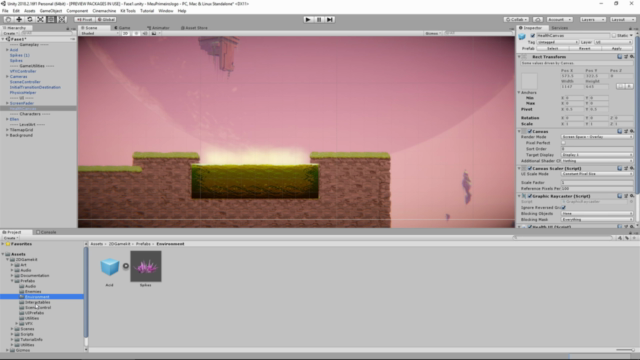Click the search by type icon in Project
Viewport: 640px width, 360px height.
(620, 238)
